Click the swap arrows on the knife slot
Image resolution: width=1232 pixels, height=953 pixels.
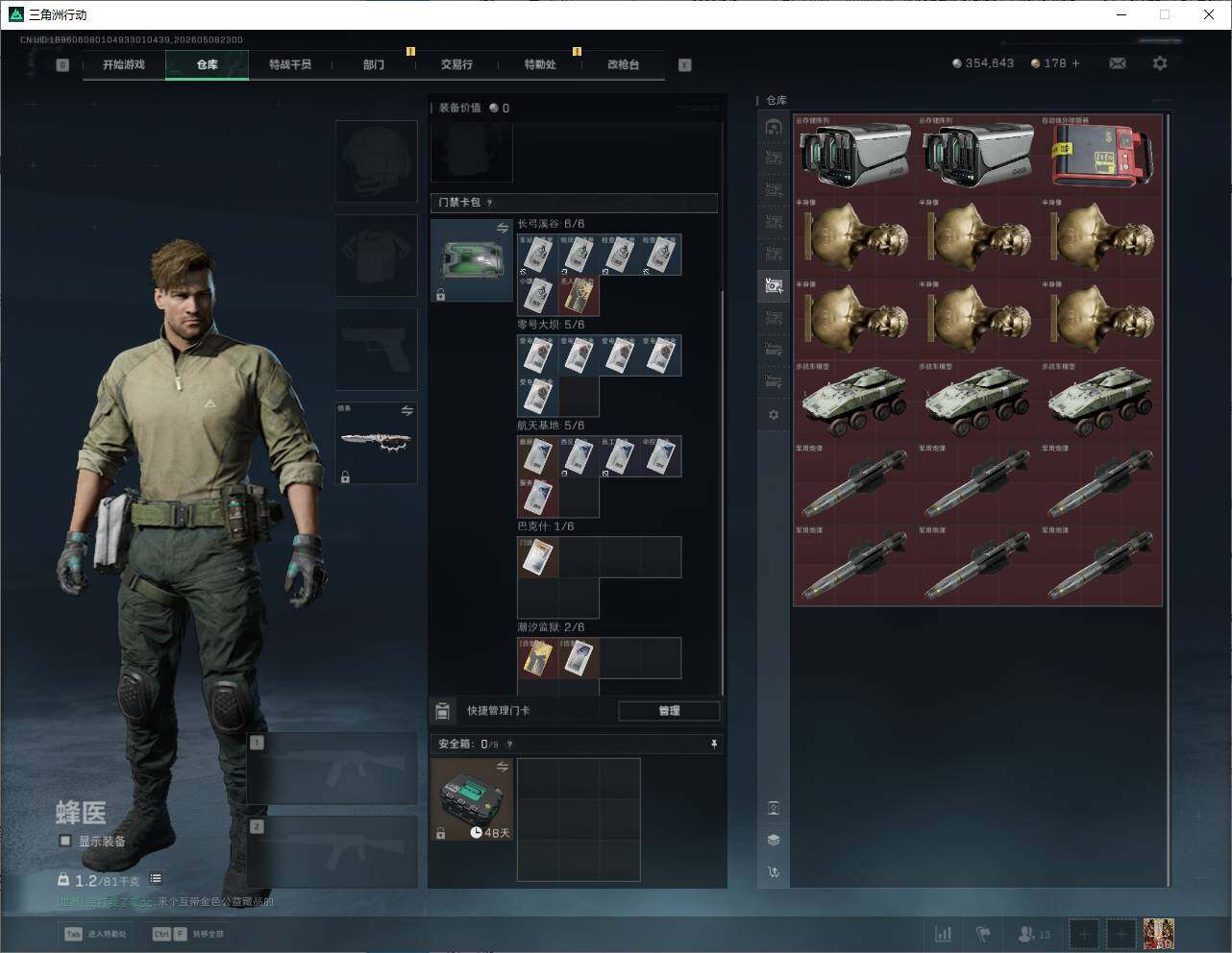coord(407,410)
